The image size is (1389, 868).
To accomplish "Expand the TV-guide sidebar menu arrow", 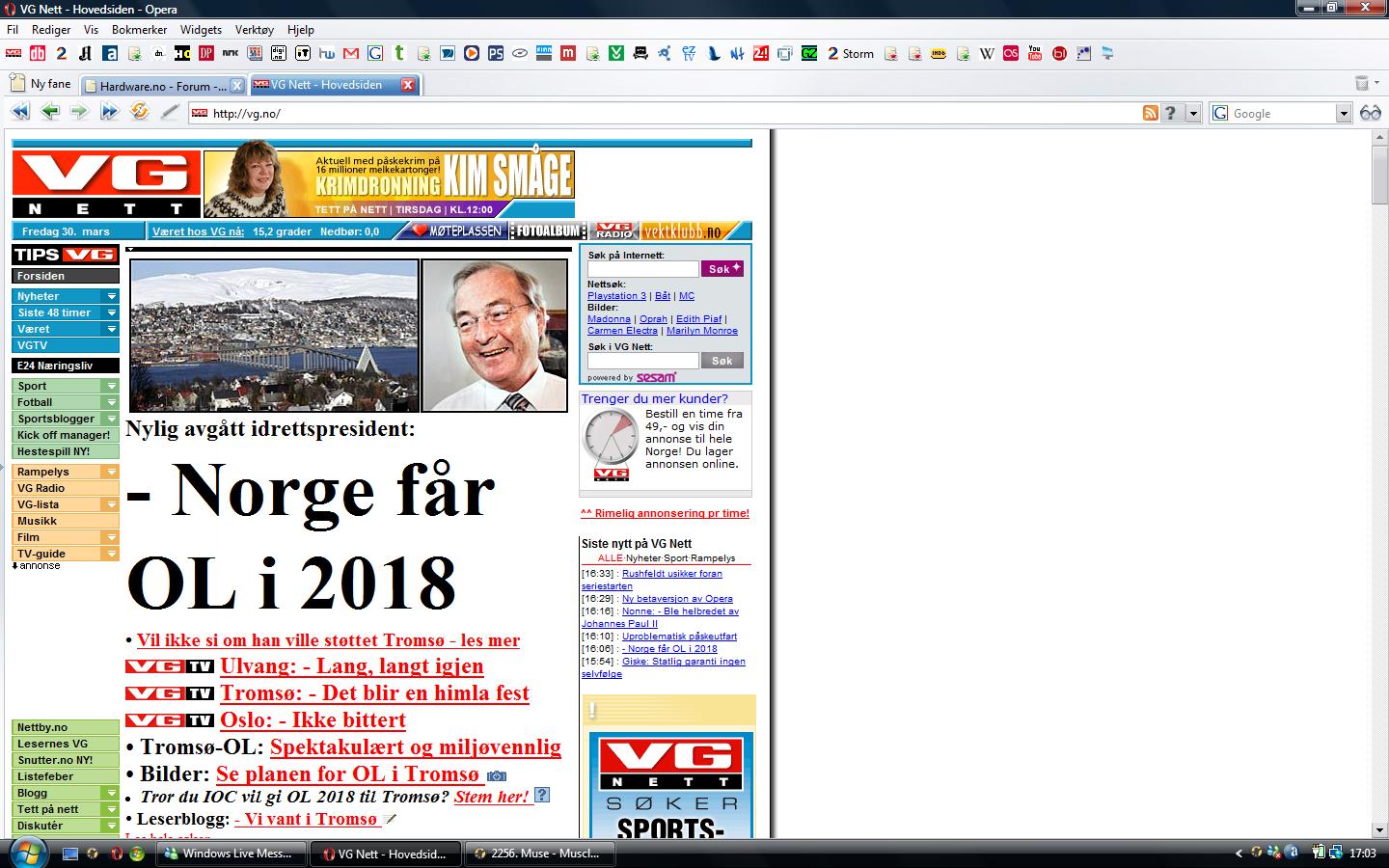I will pos(112,554).
